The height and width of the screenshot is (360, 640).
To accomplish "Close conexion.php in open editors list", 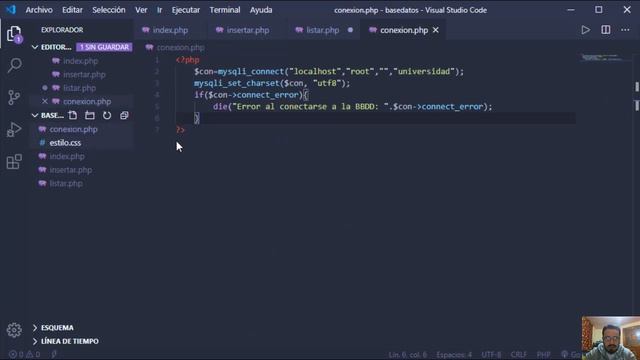I will click(x=44, y=102).
